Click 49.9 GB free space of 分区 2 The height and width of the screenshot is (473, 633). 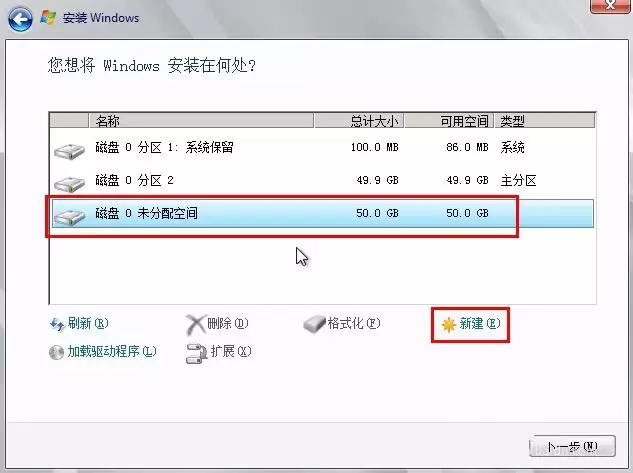click(467, 180)
